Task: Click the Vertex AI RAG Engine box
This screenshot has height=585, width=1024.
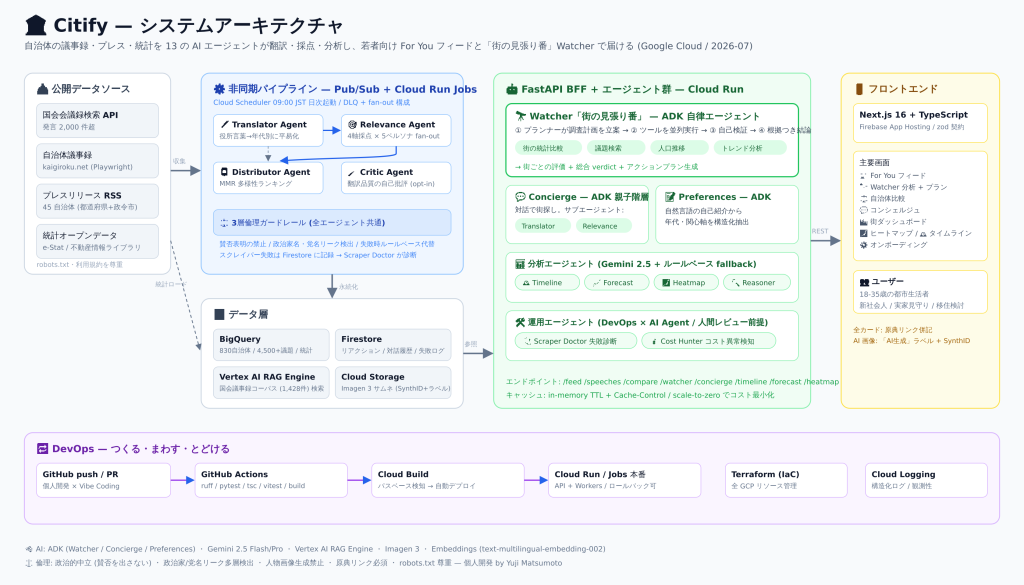Action: (x=271, y=383)
